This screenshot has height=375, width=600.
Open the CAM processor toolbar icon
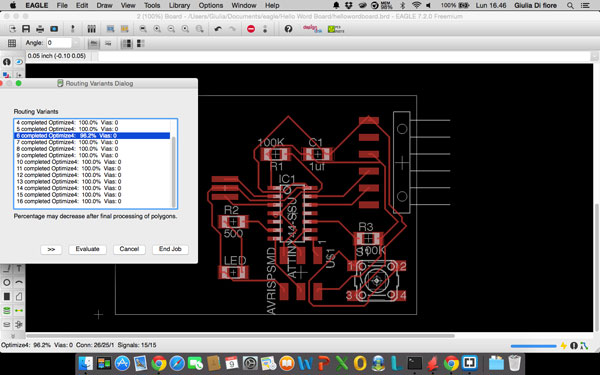click(54, 29)
